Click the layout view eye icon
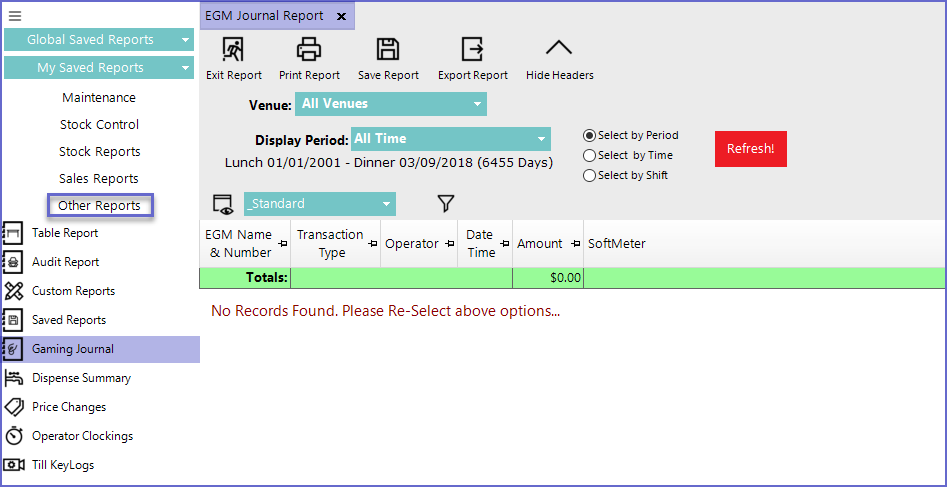The height and width of the screenshot is (487, 947). tap(222, 205)
